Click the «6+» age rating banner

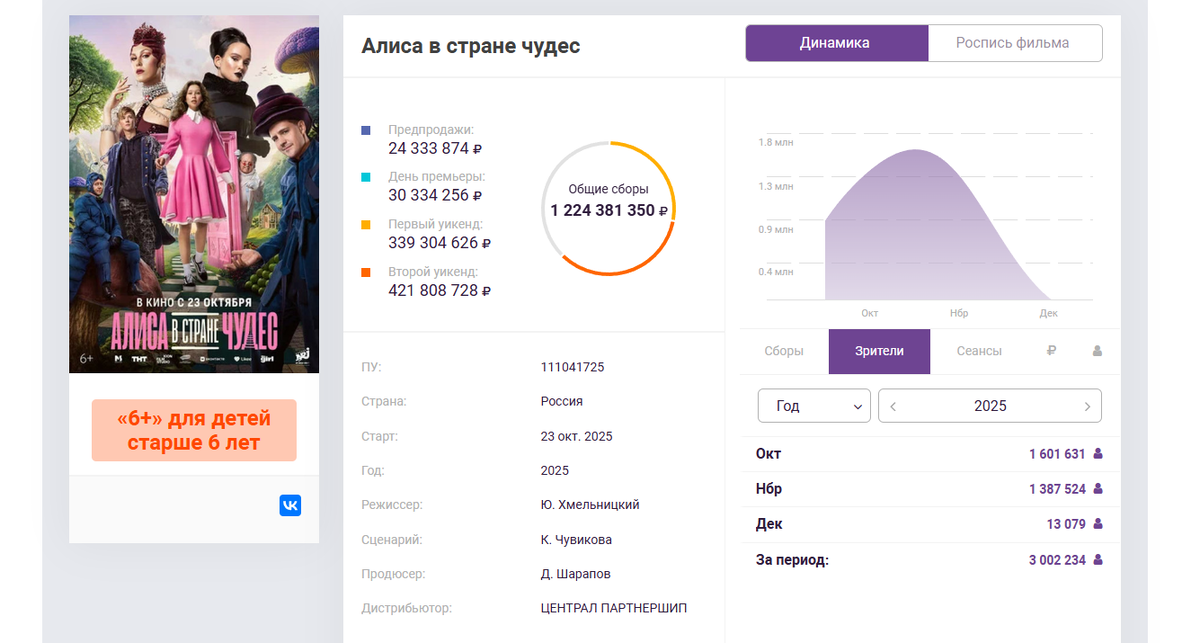point(194,430)
